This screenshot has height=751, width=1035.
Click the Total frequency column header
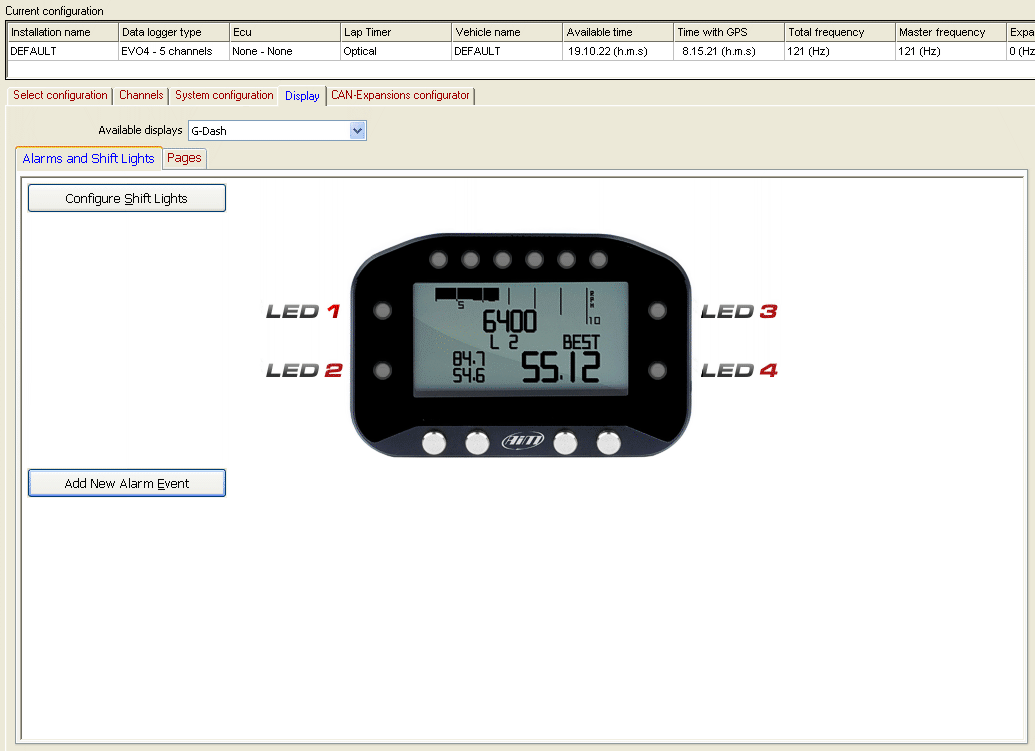[x=840, y=32]
